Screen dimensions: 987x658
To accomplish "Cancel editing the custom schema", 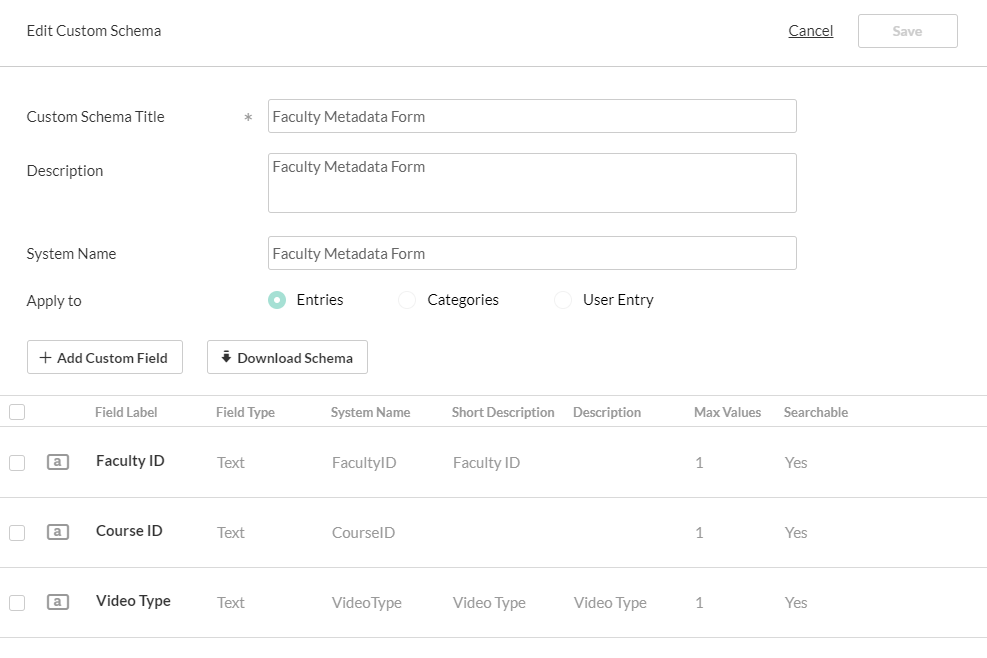I will [x=810, y=31].
